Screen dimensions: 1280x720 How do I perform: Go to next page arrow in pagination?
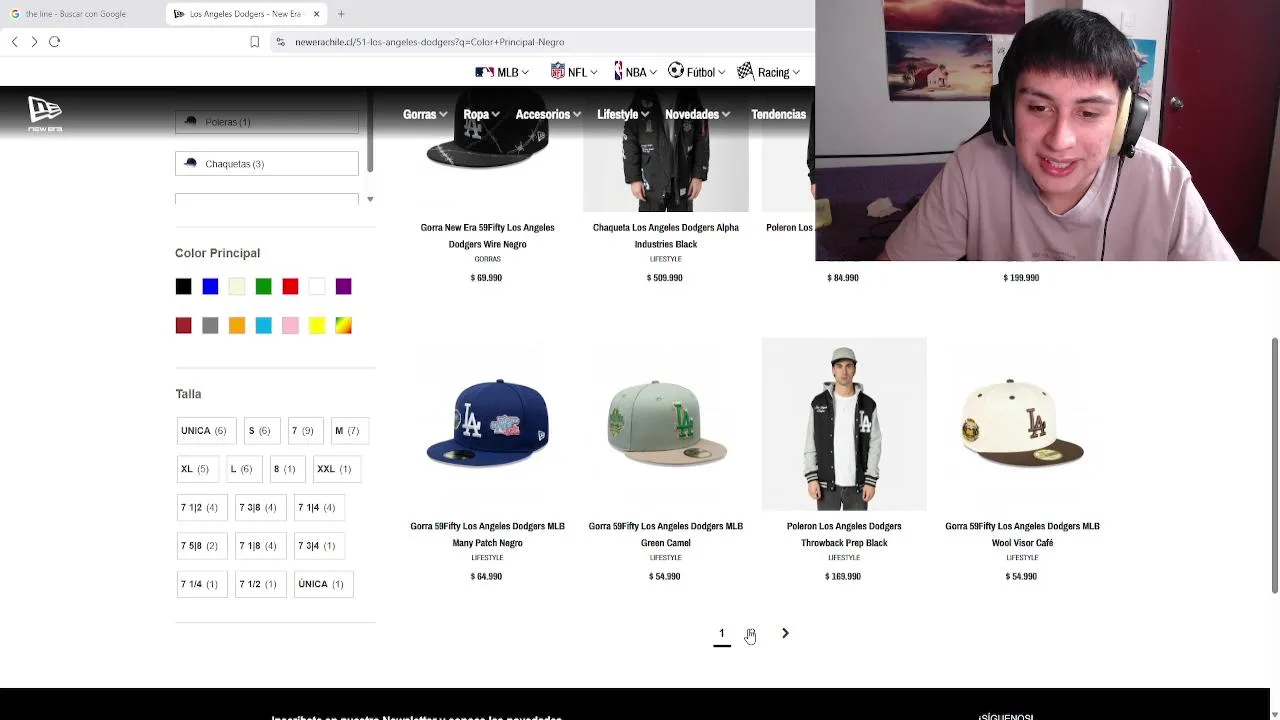(785, 633)
